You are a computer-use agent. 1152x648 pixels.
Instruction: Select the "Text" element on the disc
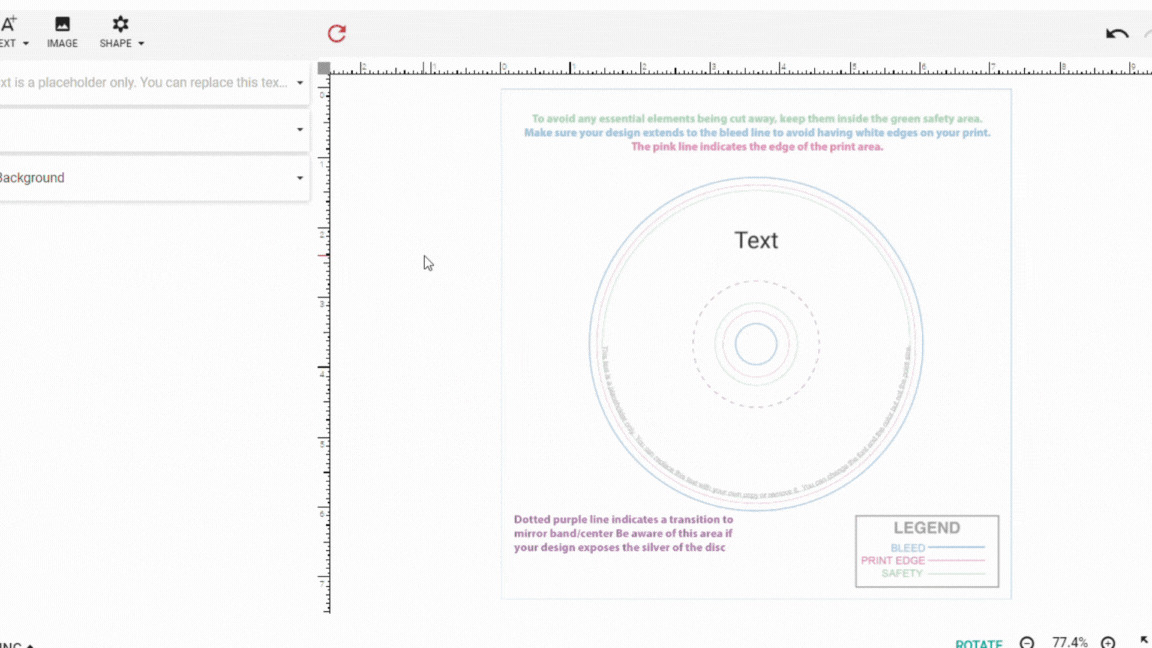756,240
